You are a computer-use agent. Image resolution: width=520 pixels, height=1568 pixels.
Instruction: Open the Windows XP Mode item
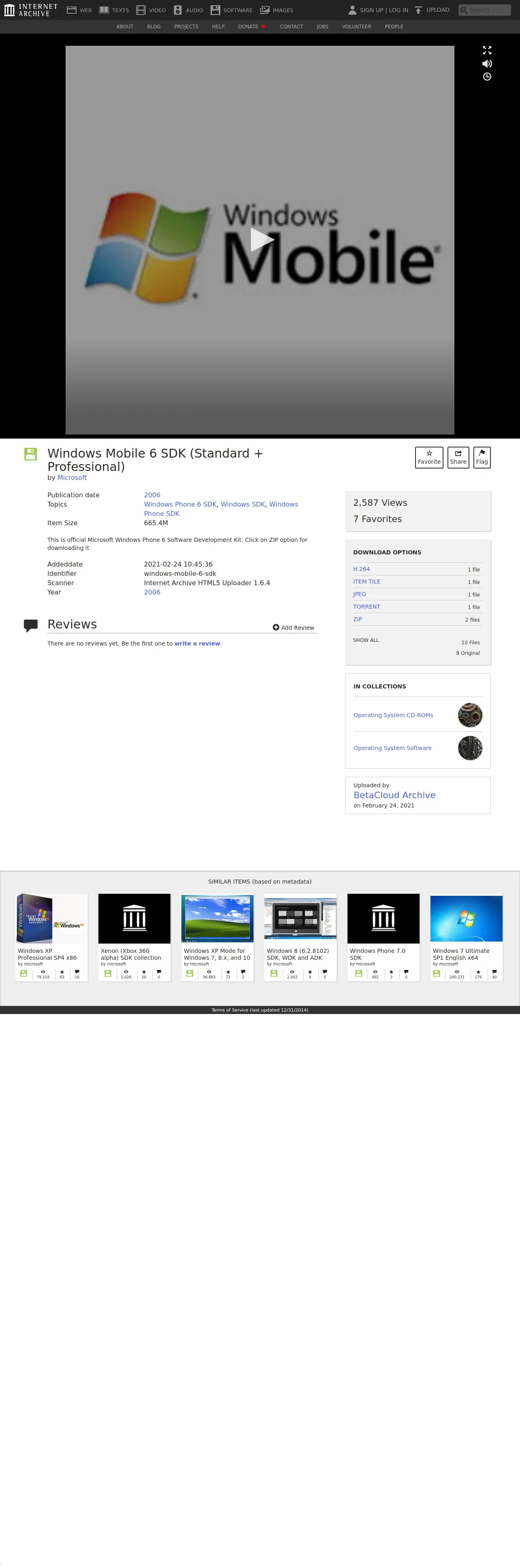[217, 937]
